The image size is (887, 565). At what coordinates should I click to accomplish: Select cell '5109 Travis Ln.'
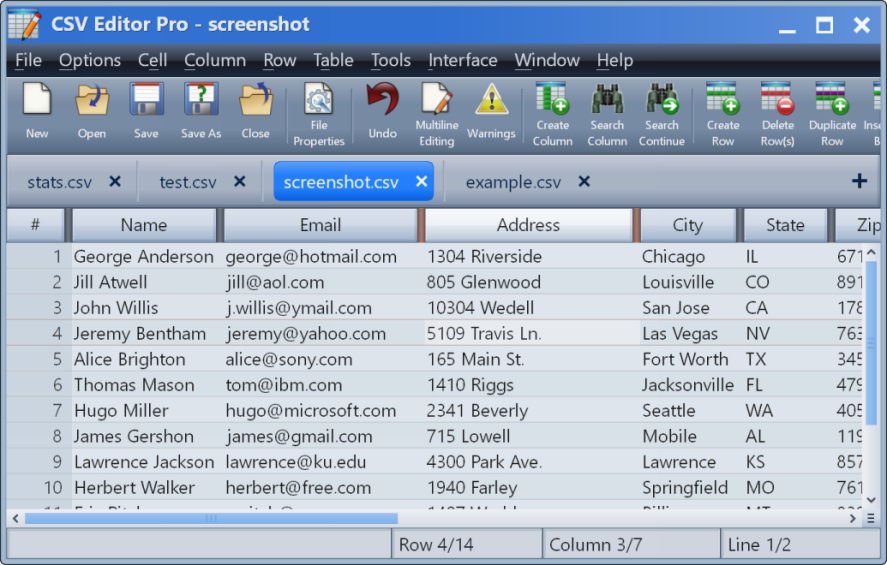pos(532,333)
